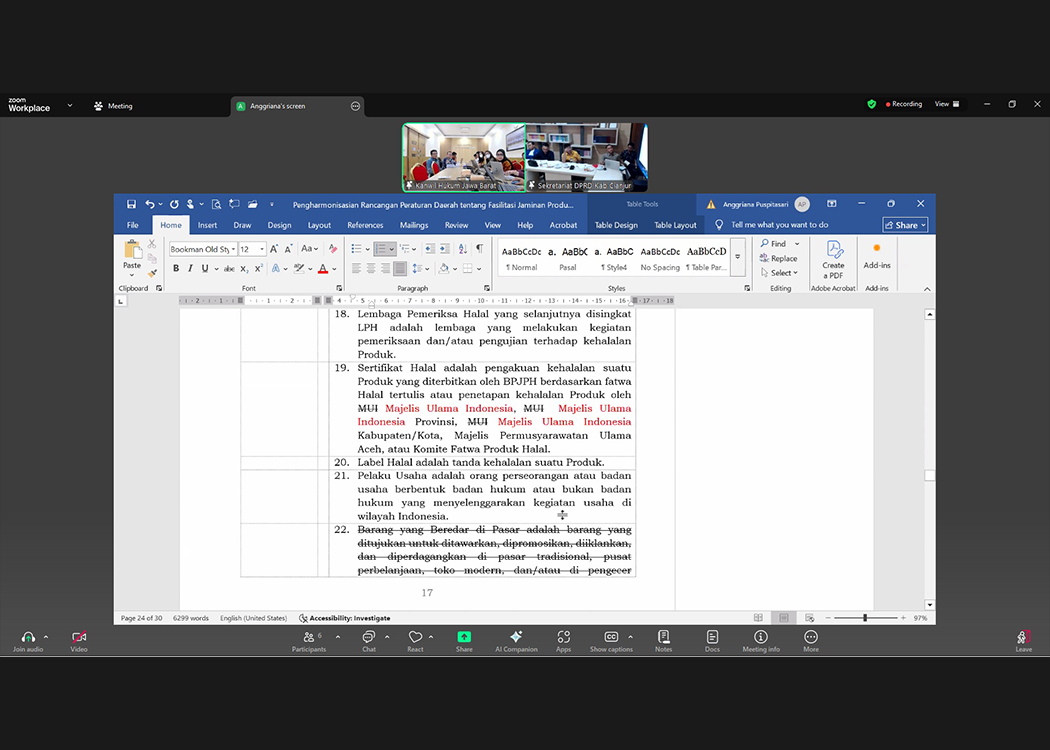This screenshot has width=1050, height=750.
Task: Click Leave to exit the Zoom meeting
Action: pos(1023,640)
